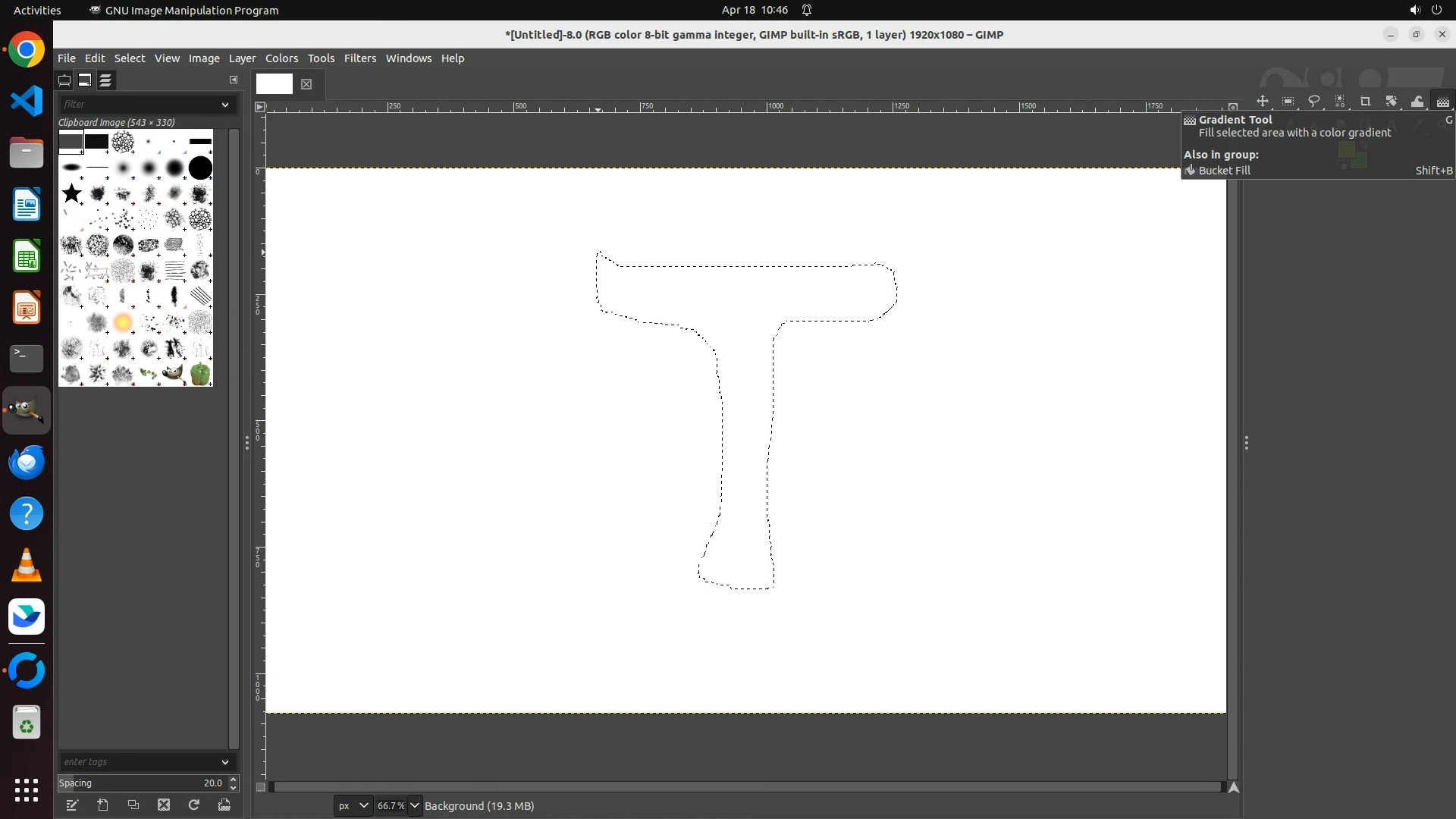Open the Colors menu
1456x819 pixels.
pyautogui.click(x=281, y=58)
